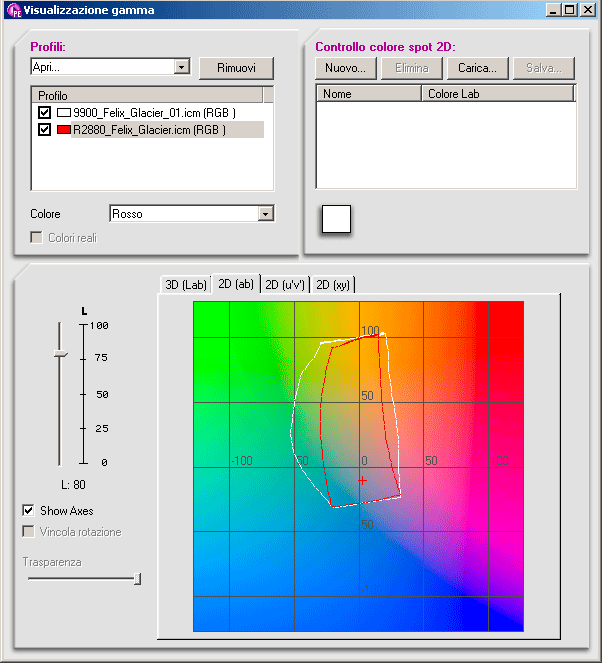Uncheck the 9900_Felix_Glacier_01.icm profile checkbox
The height and width of the screenshot is (663, 602).
(44, 112)
